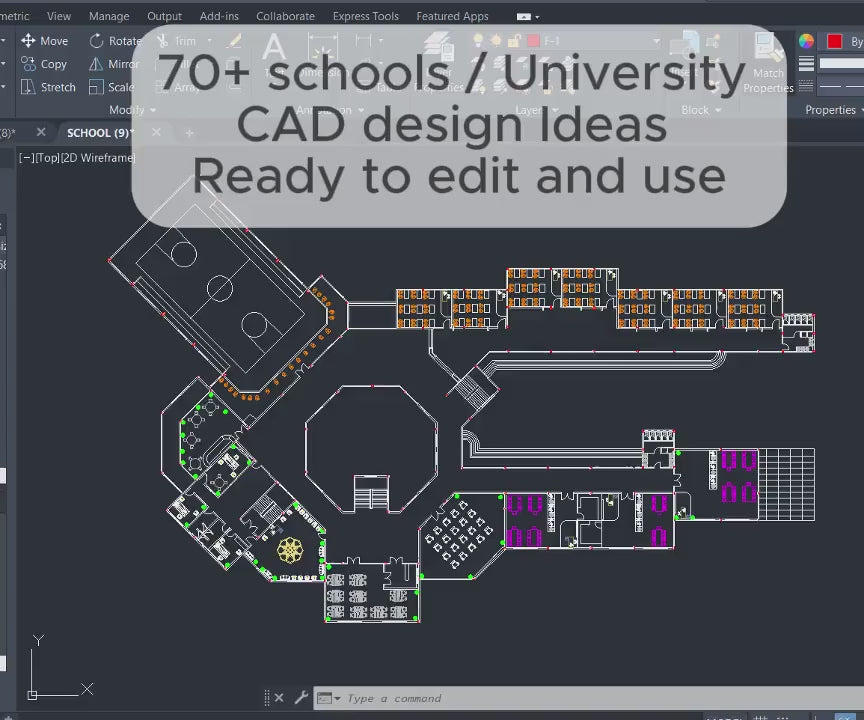Viewport: 864px width, 720px height.
Task: Open the Express Tools ribbon tab
Action: coord(366,16)
